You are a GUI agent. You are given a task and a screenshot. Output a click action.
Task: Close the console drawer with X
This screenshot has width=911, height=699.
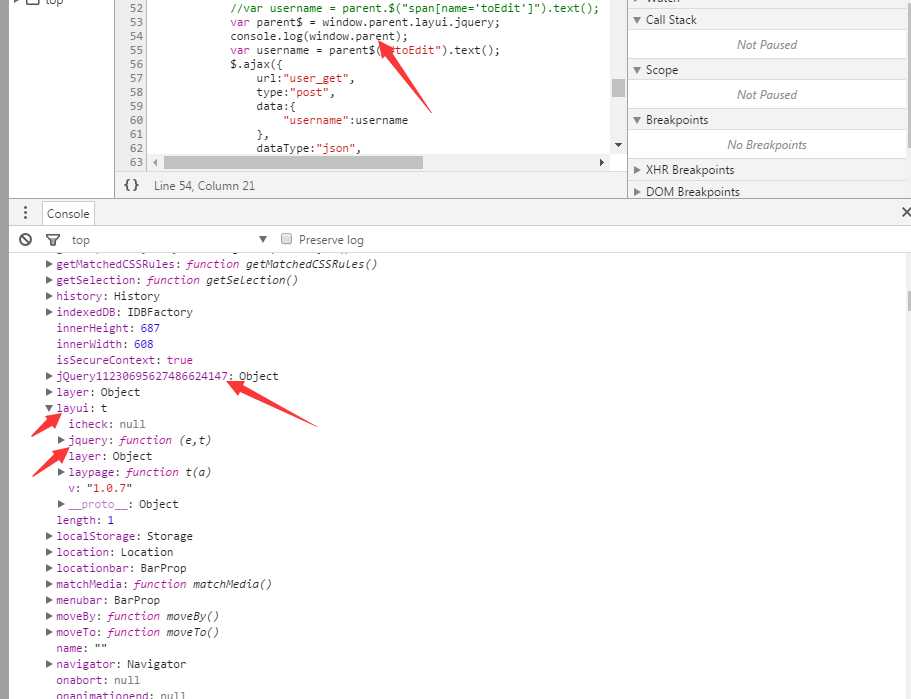[x=906, y=212]
